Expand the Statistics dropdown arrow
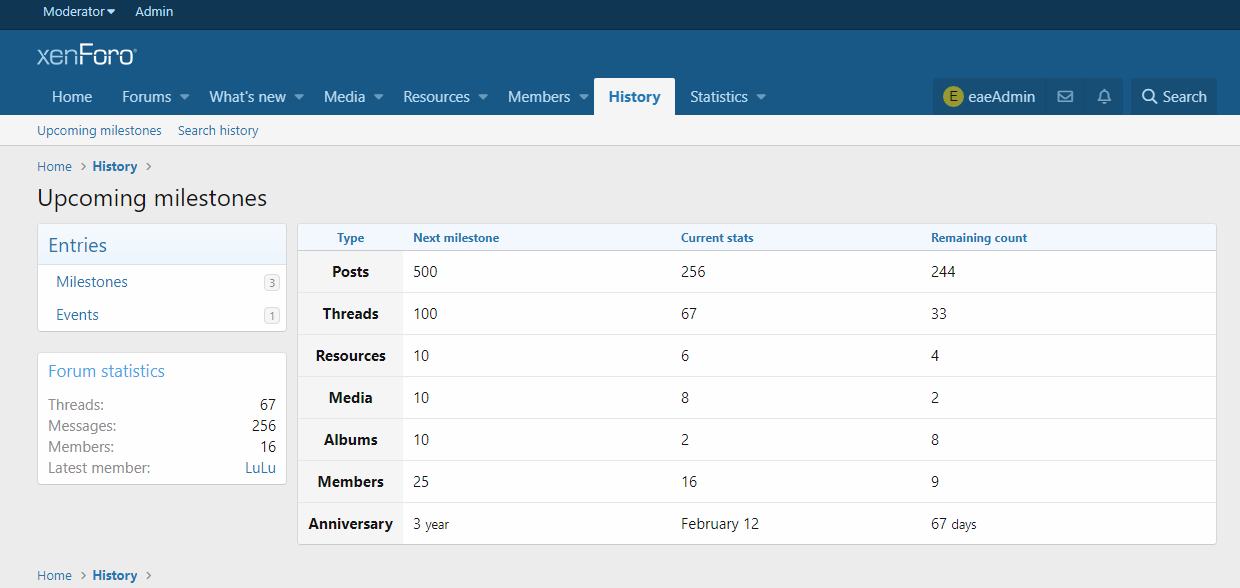Viewport: 1240px width, 588px height. 761,97
